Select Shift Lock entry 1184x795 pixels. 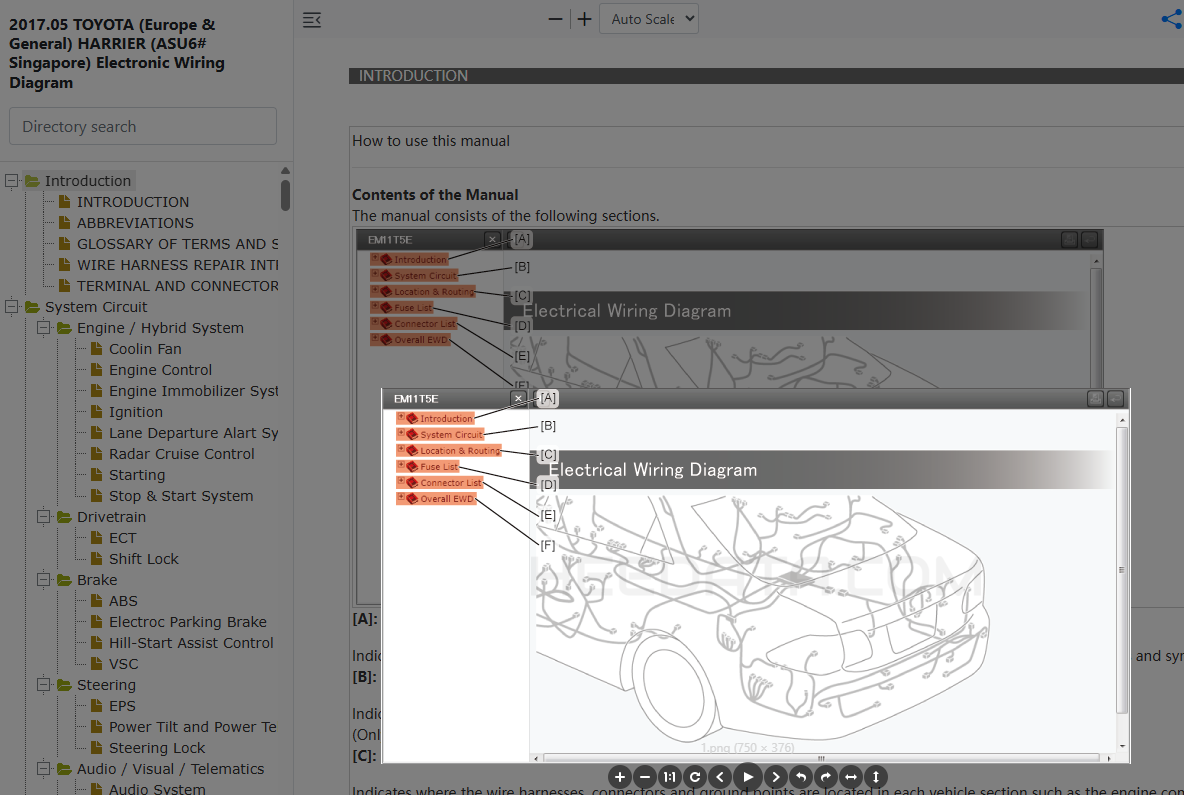[x=143, y=559]
